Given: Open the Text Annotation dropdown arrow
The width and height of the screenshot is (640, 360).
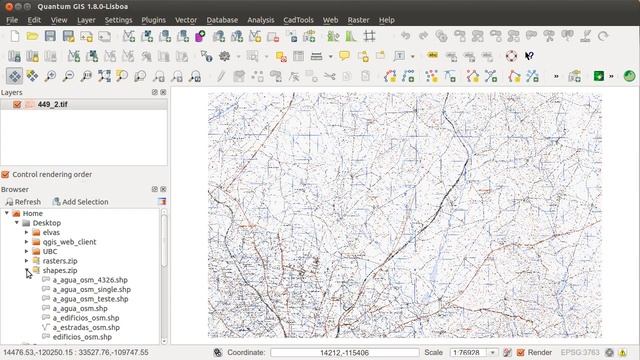Looking at the screenshot, I should (x=413, y=56).
